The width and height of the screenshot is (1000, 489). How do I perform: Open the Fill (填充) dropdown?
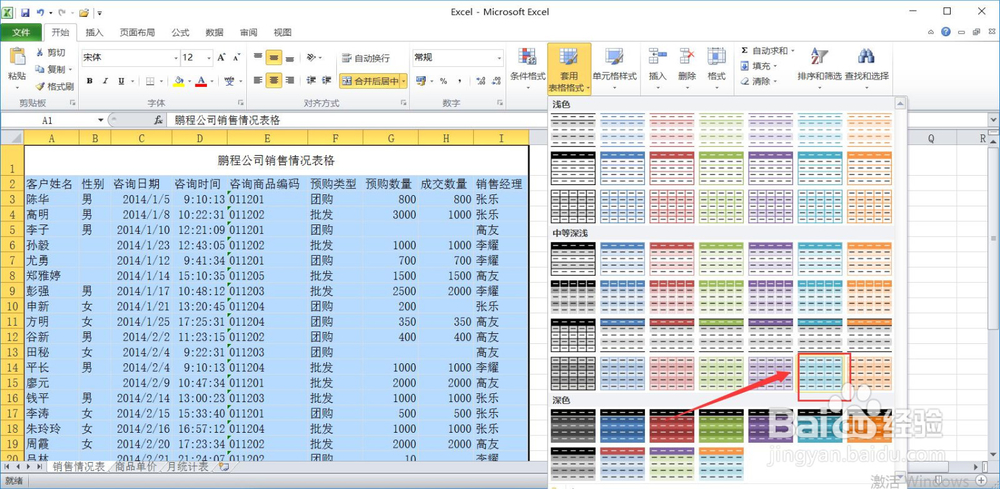[x=760, y=66]
